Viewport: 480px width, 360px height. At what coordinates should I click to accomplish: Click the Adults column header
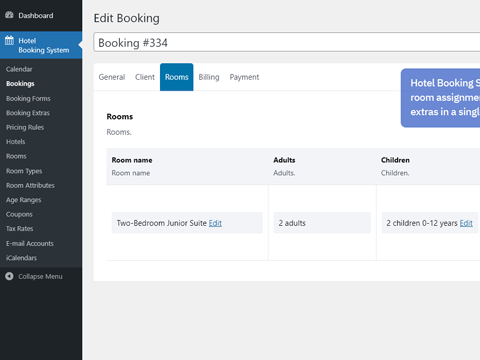[284, 160]
